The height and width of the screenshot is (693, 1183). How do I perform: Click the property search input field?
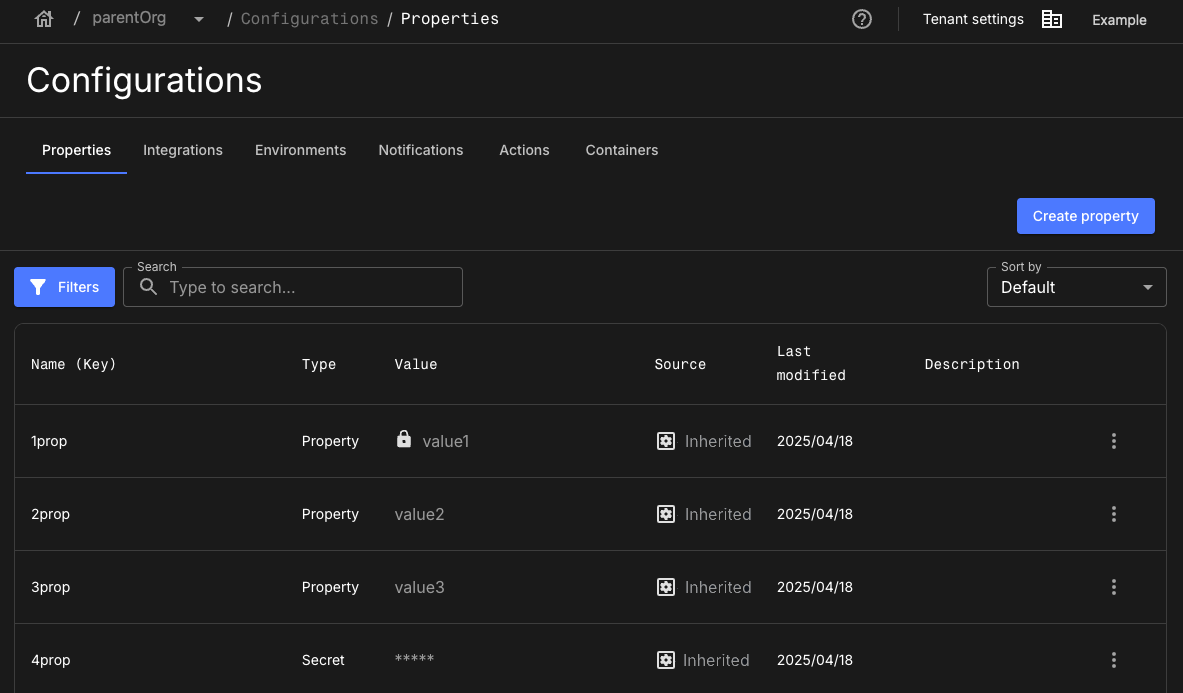tap(310, 287)
